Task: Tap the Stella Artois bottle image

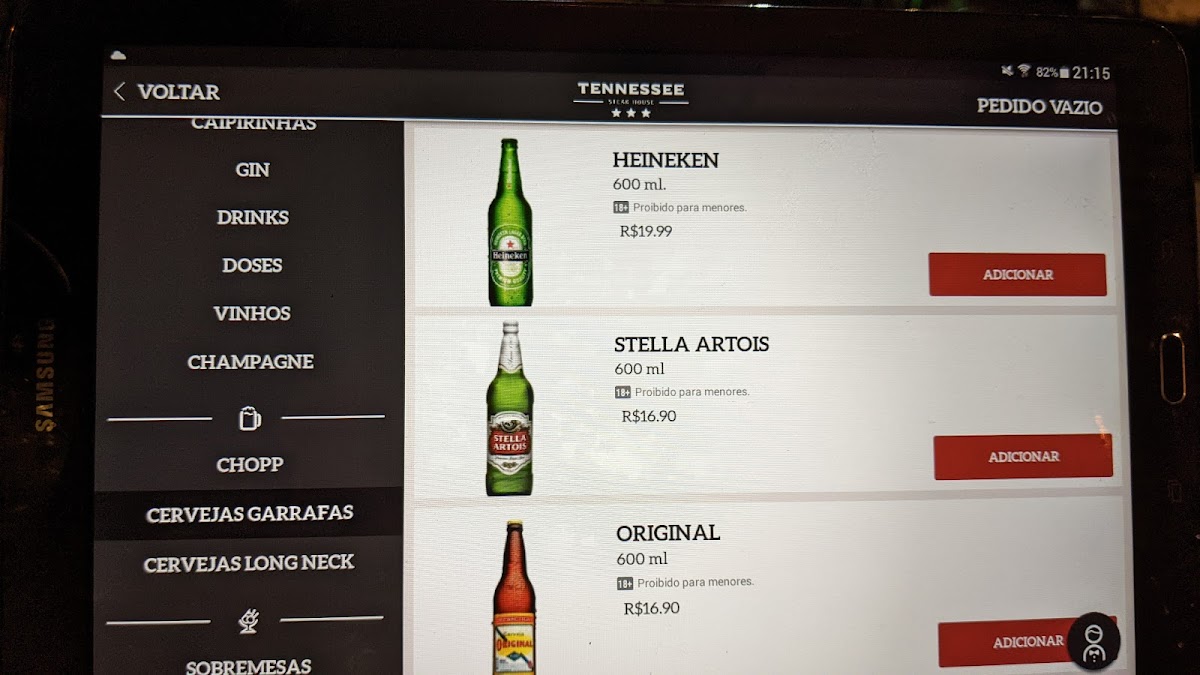Action: (x=510, y=409)
